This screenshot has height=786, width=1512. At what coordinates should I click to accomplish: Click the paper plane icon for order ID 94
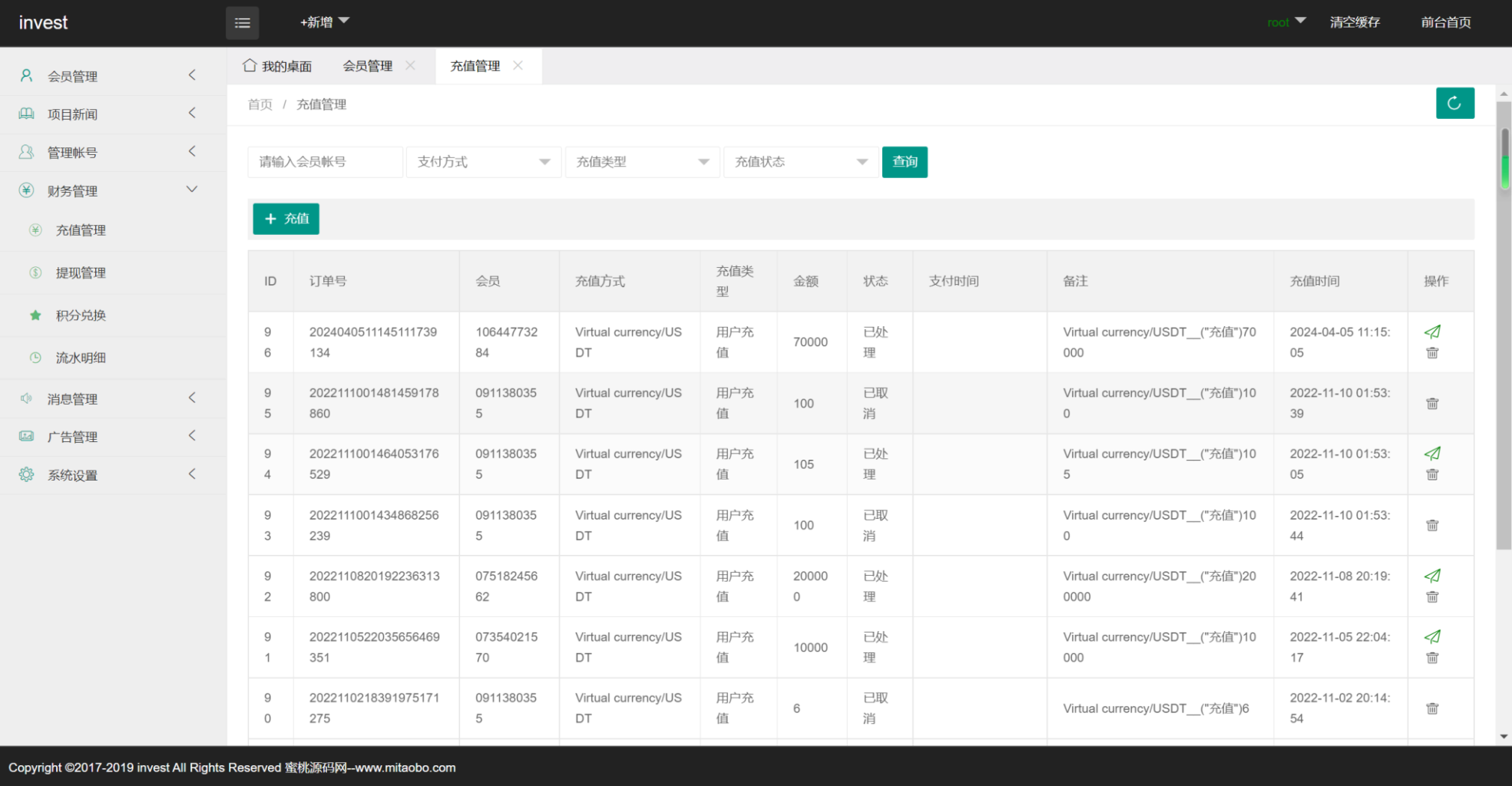(x=1433, y=454)
